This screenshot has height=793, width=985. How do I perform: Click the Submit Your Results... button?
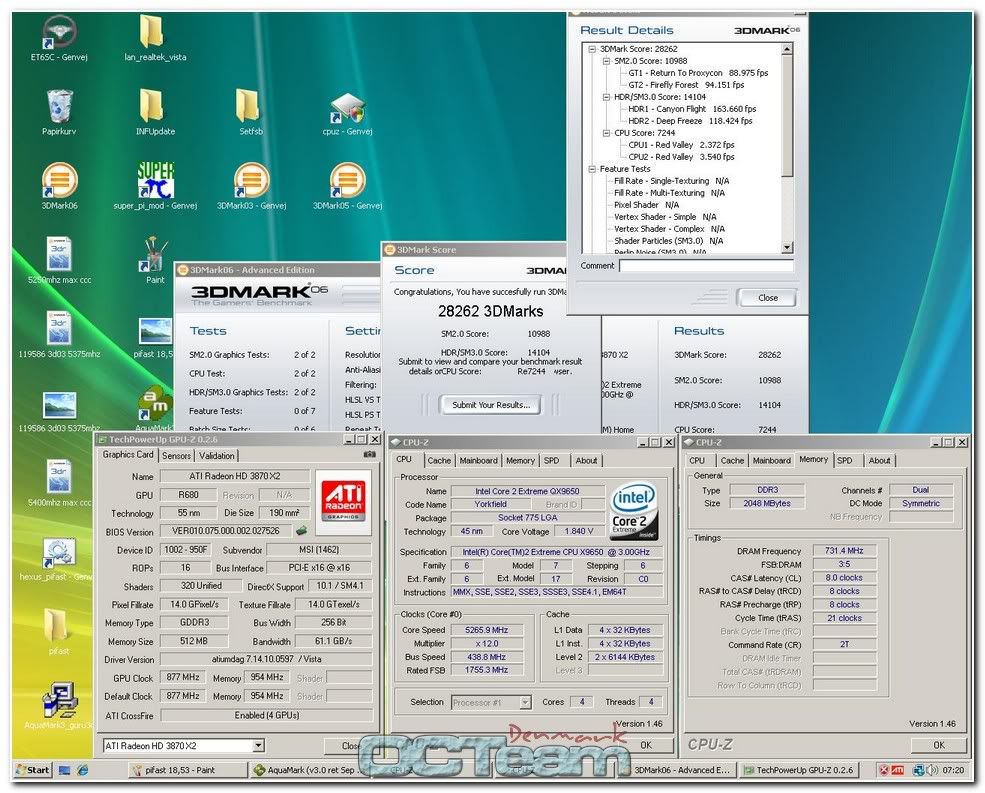tap(491, 405)
